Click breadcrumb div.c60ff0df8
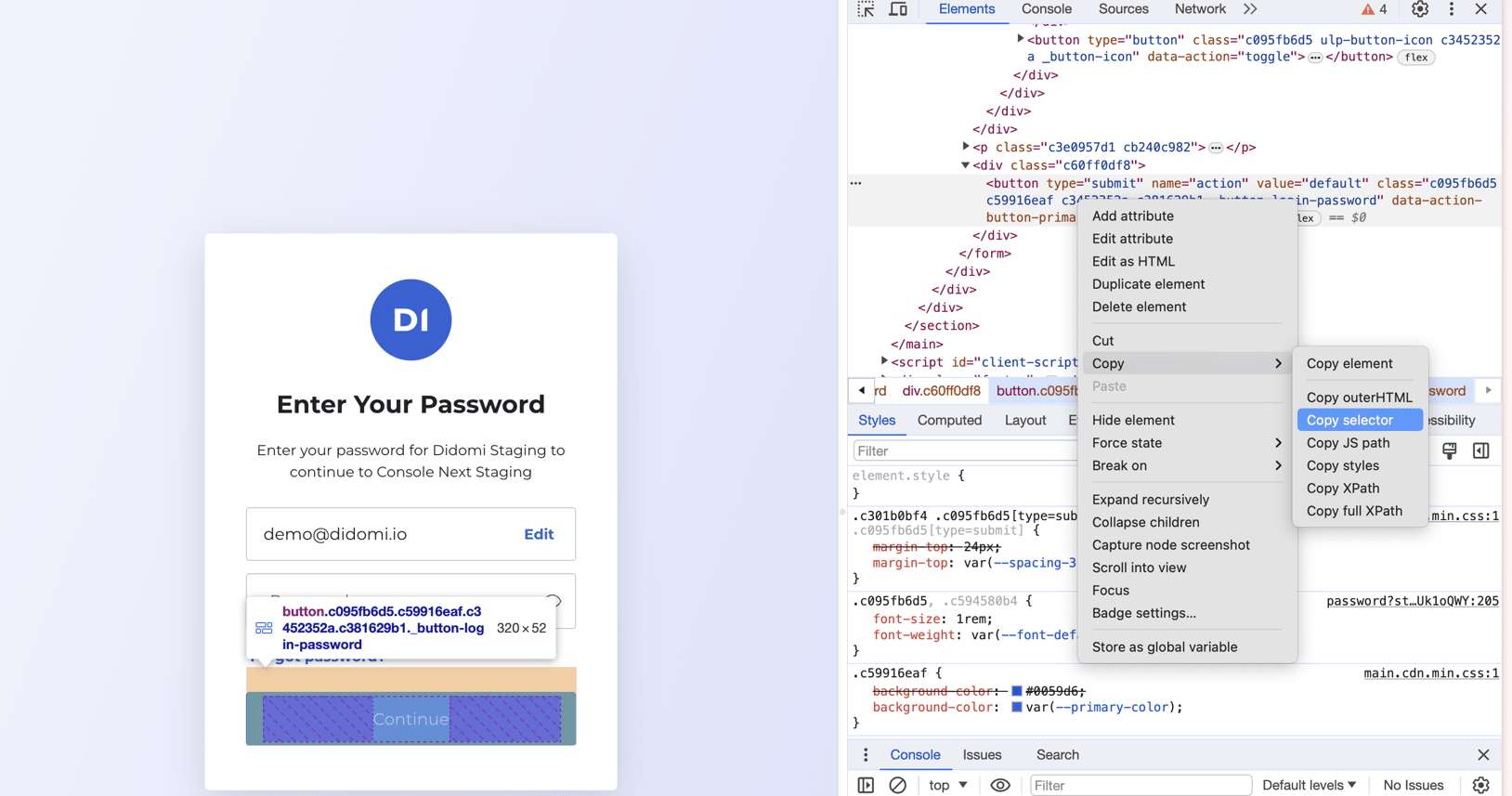 click(941, 391)
